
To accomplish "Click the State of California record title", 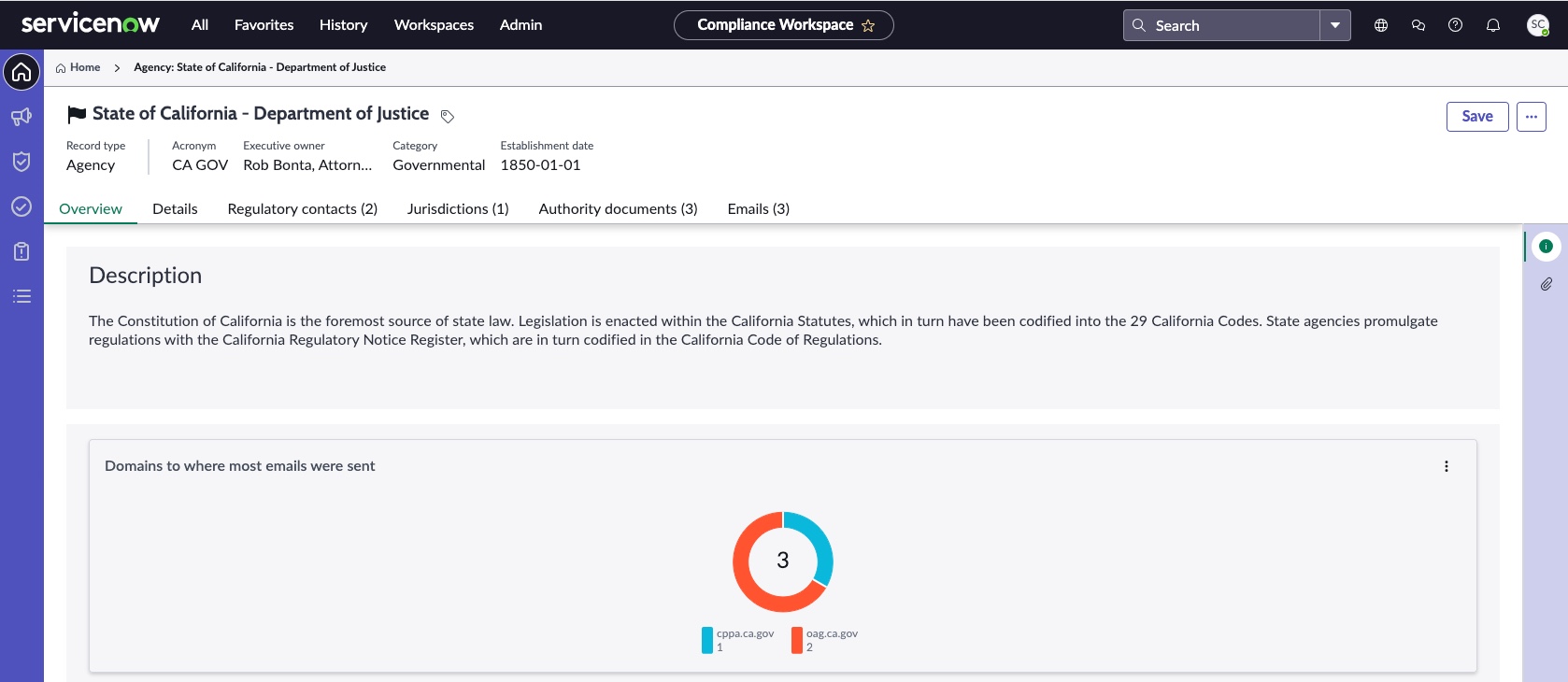I will click(261, 114).
